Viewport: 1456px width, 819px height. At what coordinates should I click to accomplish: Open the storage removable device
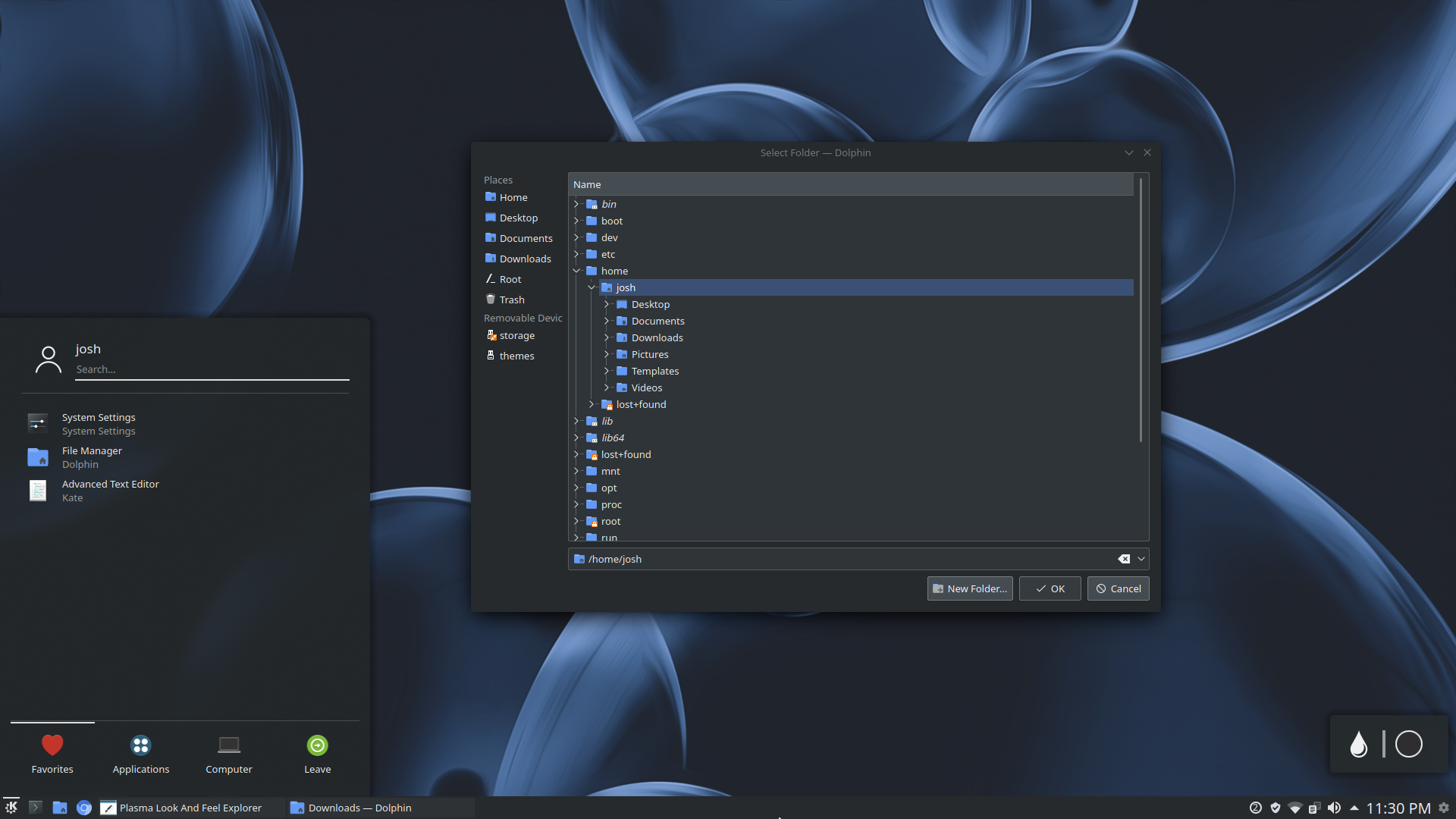(x=510, y=335)
